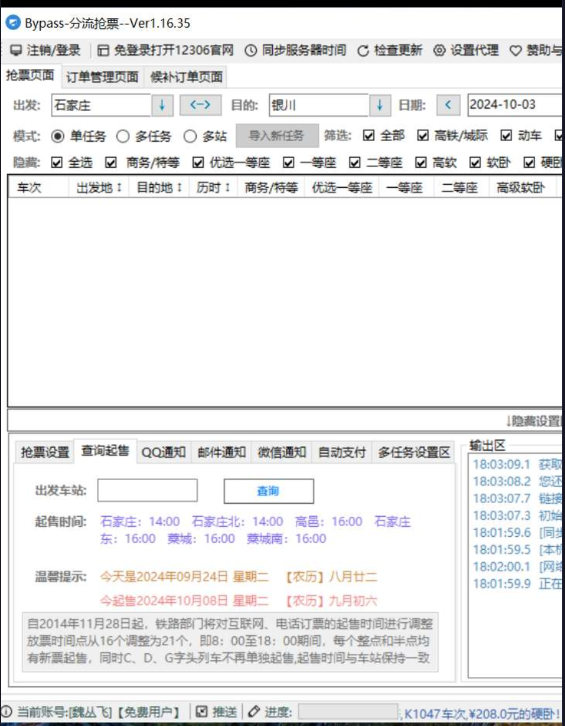Viewport: 565px width, 726px height.
Task: Open 12306 official site without login
Action: pos(165,50)
